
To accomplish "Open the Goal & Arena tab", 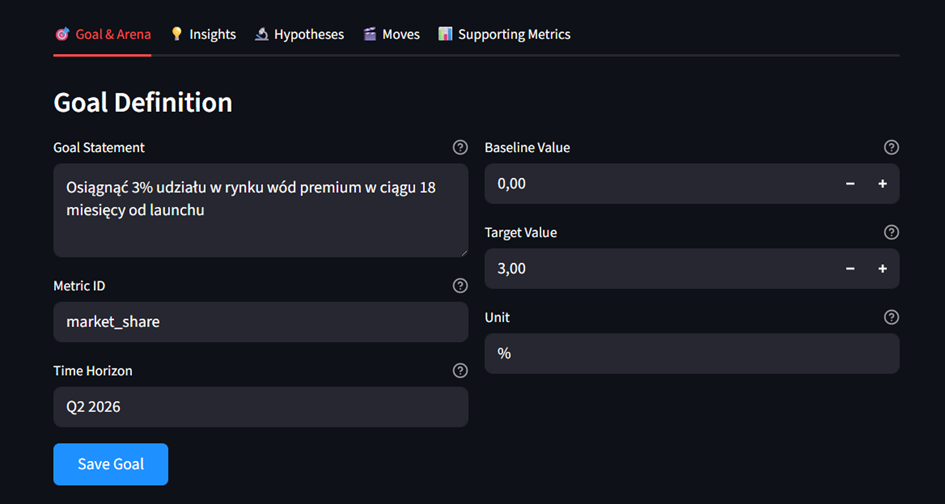I will pyautogui.click(x=102, y=34).
